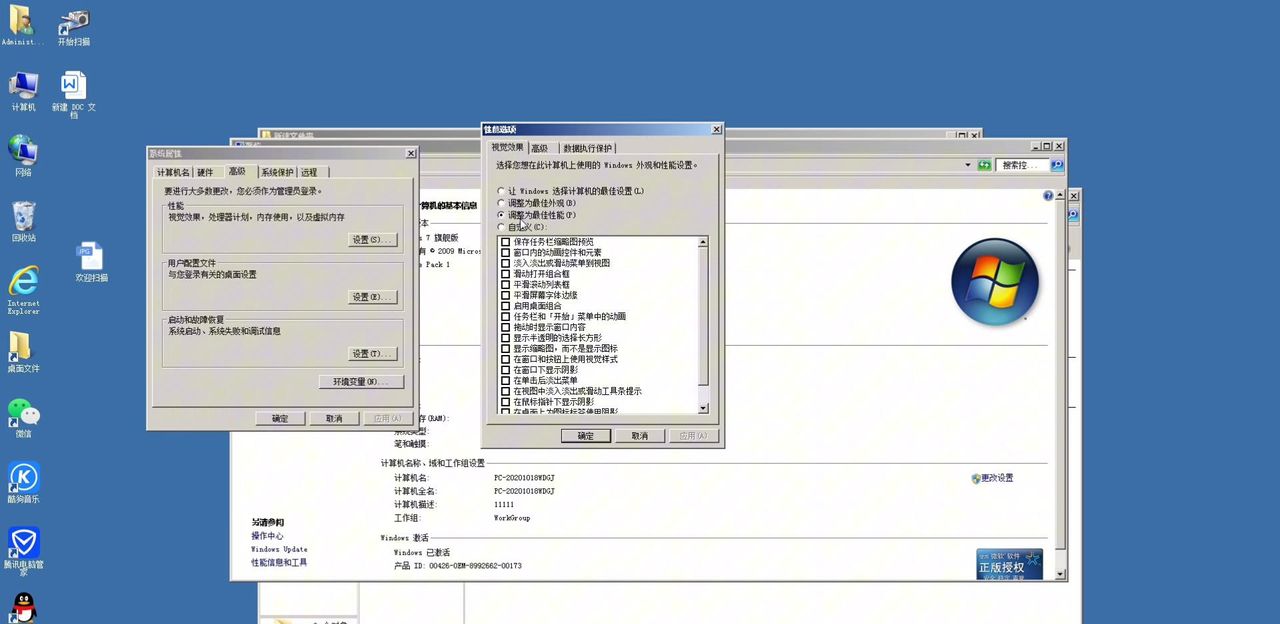The height and width of the screenshot is (624, 1280).
Task: Open the address bar dropdown arrow in control panel window
Action: pyautogui.click(x=968, y=165)
